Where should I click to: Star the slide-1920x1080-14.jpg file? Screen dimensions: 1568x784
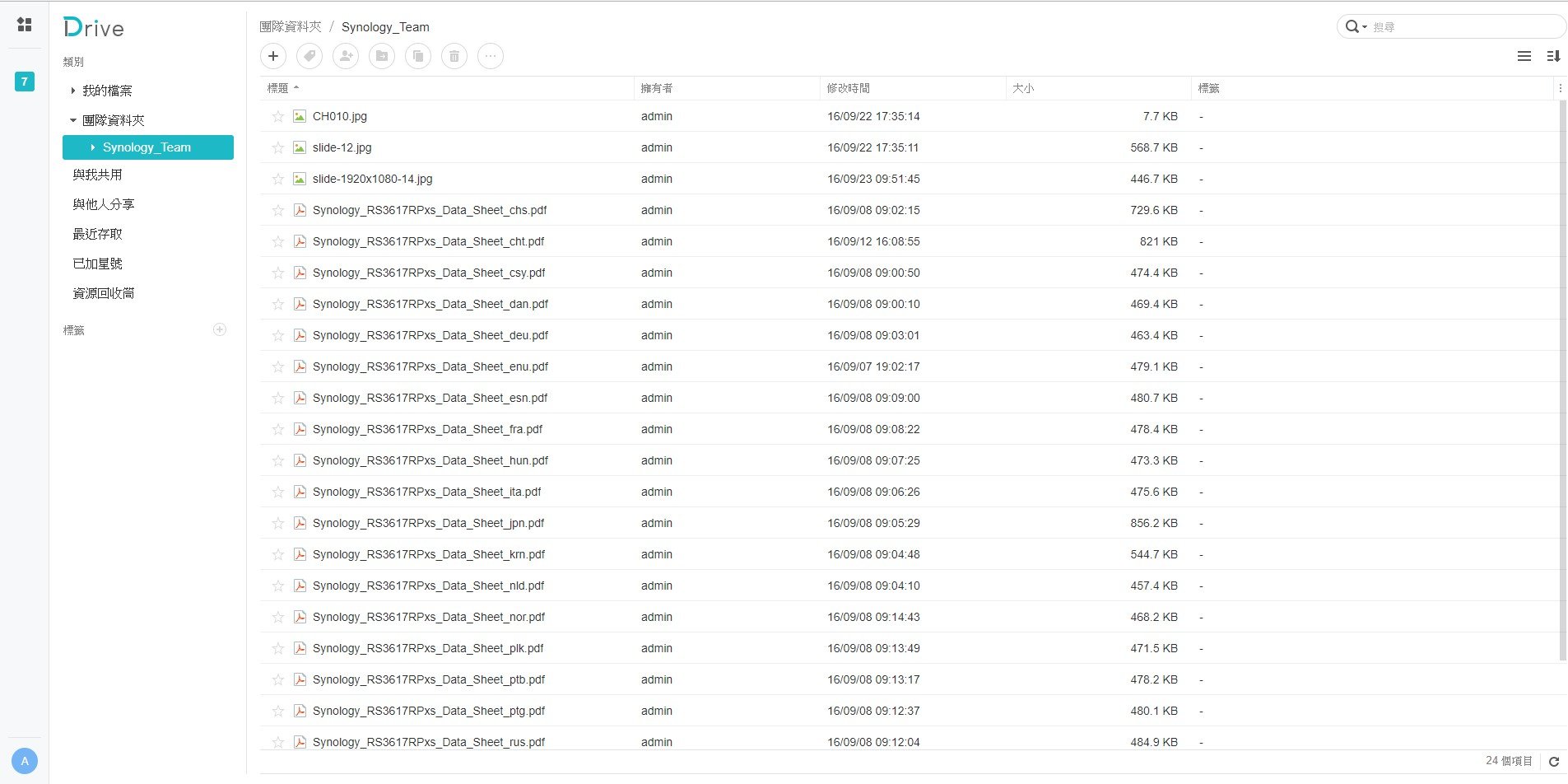coord(278,179)
